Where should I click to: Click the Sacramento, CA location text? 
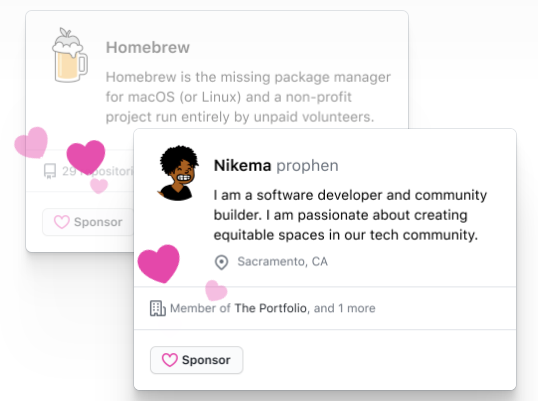click(x=282, y=262)
